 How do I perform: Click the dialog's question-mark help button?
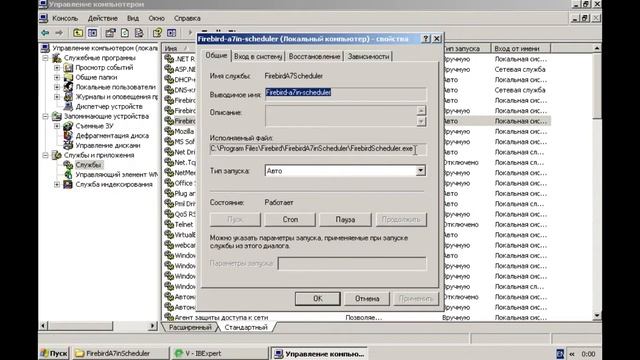click(x=426, y=39)
